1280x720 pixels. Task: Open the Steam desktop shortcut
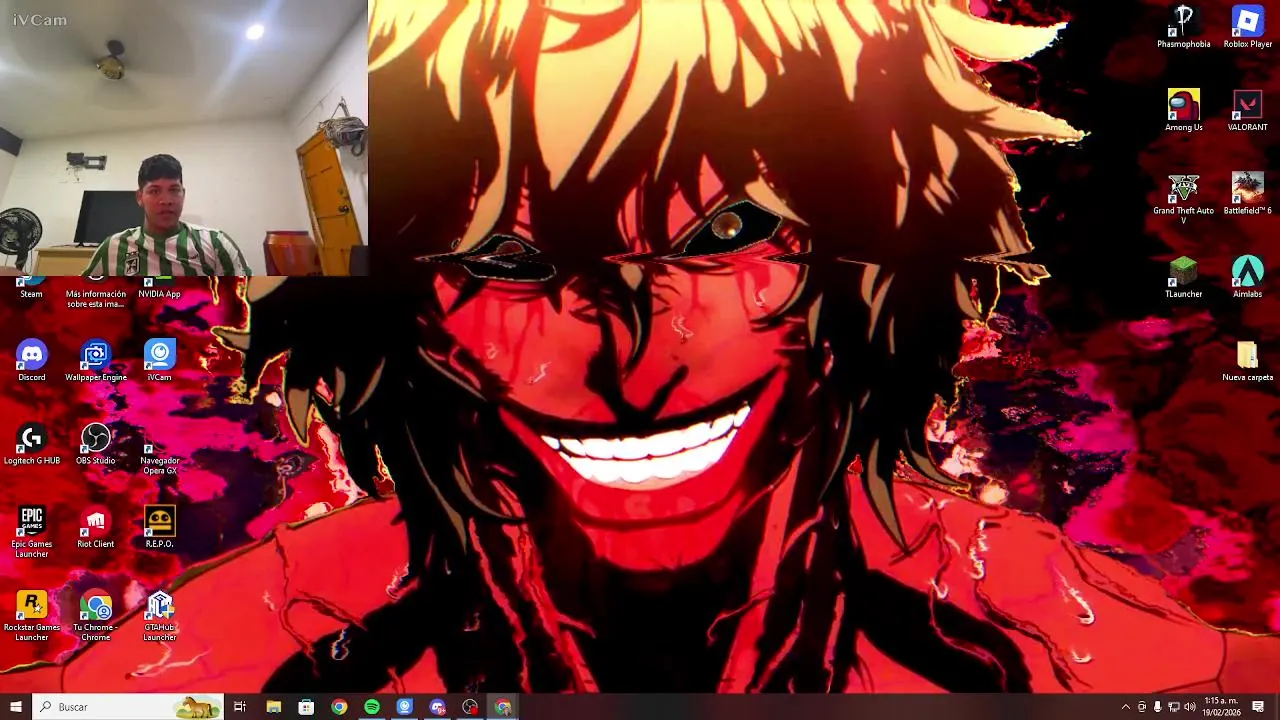(x=31, y=288)
